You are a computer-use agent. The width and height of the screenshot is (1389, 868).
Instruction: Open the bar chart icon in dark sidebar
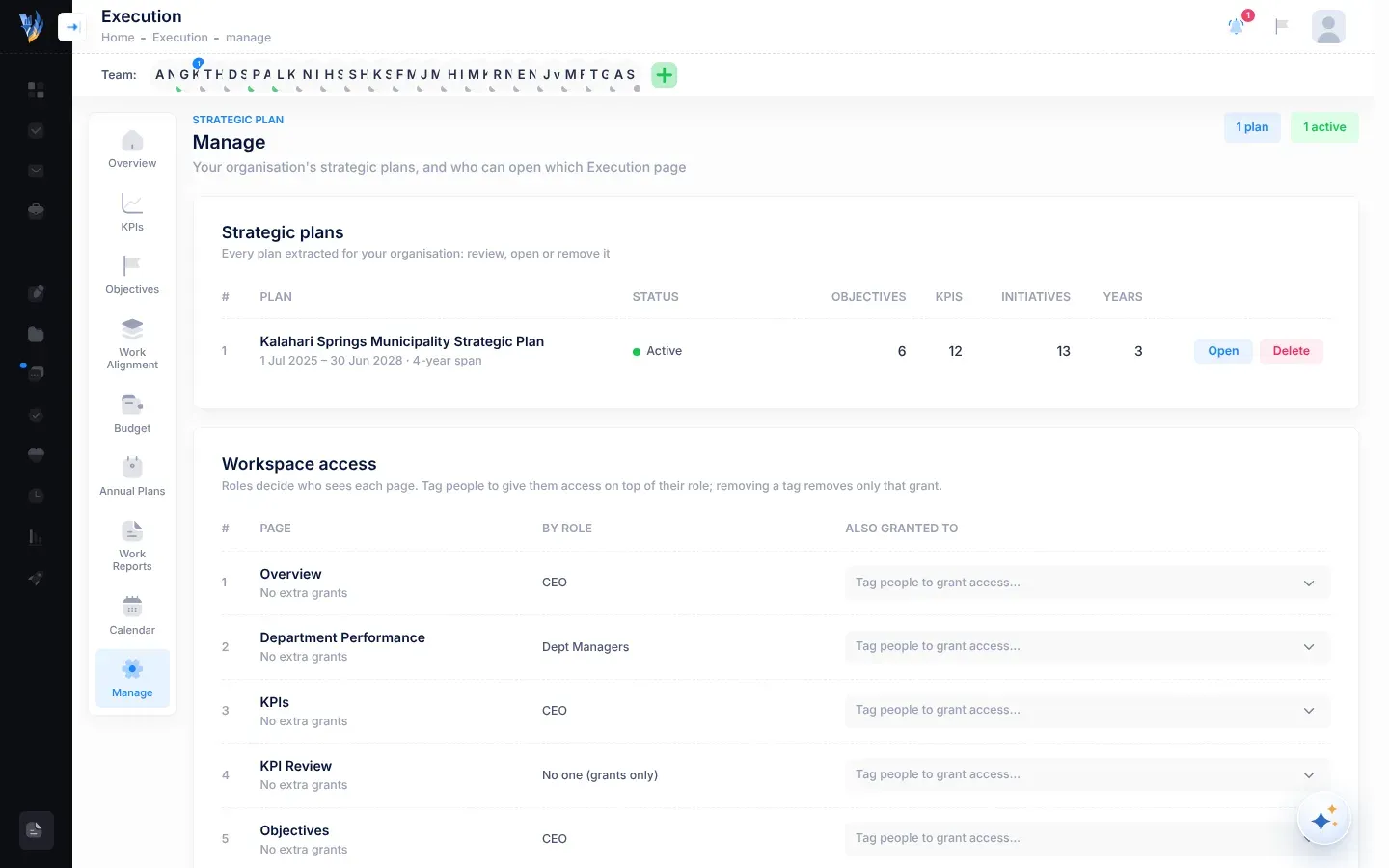pyautogui.click(x=36, y=536)
